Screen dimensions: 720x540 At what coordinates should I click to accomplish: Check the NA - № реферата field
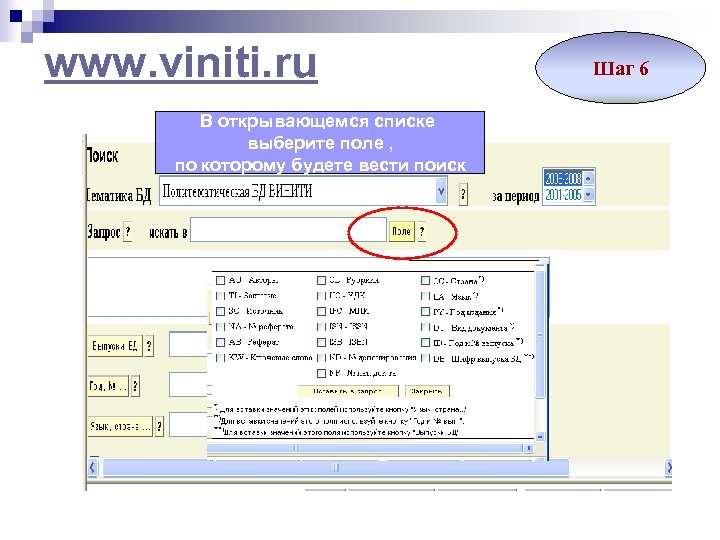pos(220,326)
